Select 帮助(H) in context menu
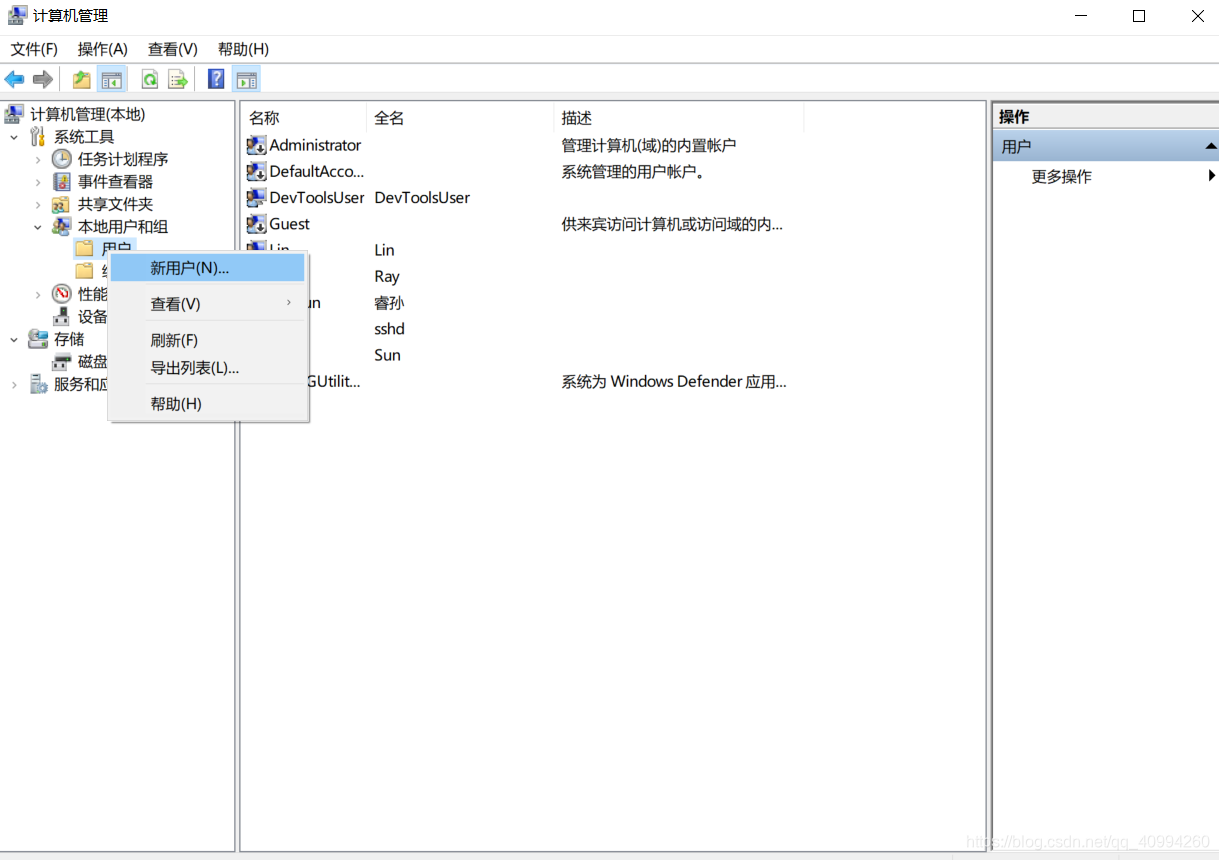 [x=207, y=404]
